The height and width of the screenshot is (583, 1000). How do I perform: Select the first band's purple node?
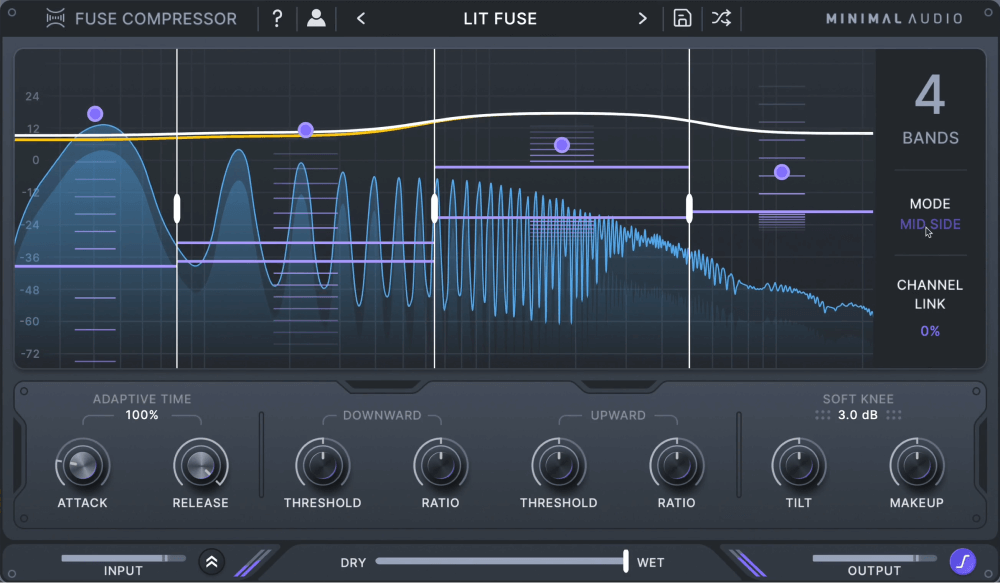pyautogui.click(x=95, y=114)
